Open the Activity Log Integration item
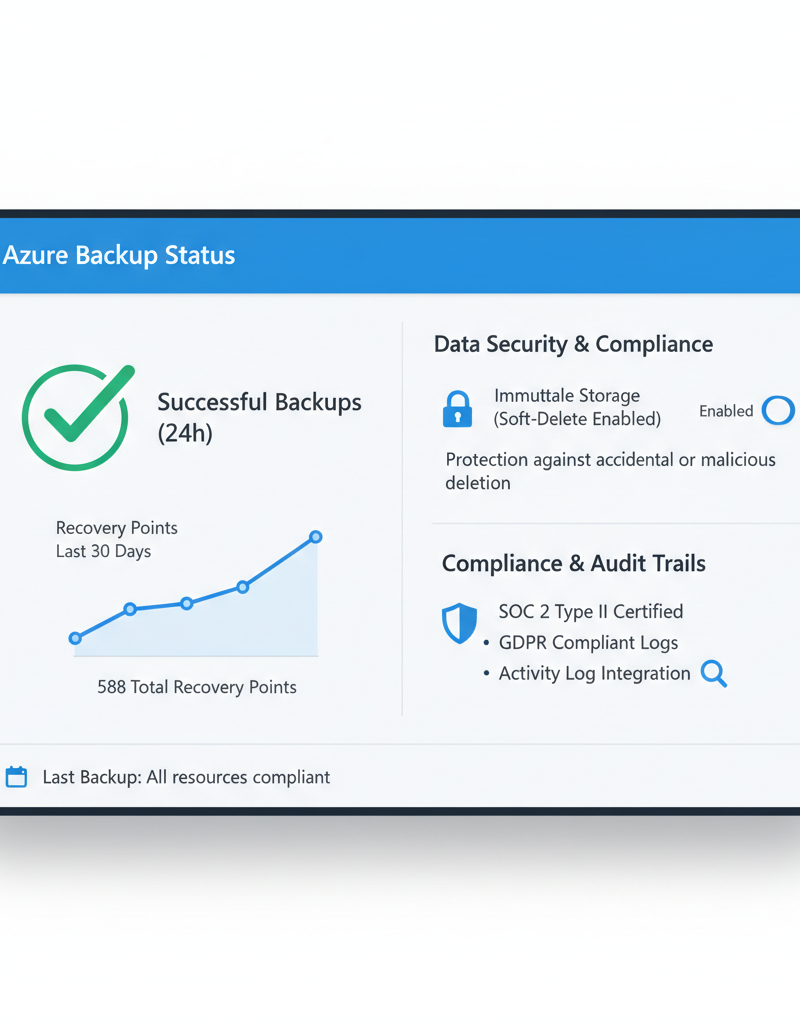Image resolution: width=800 pixels, height=1024 pixels. point(594,674)
